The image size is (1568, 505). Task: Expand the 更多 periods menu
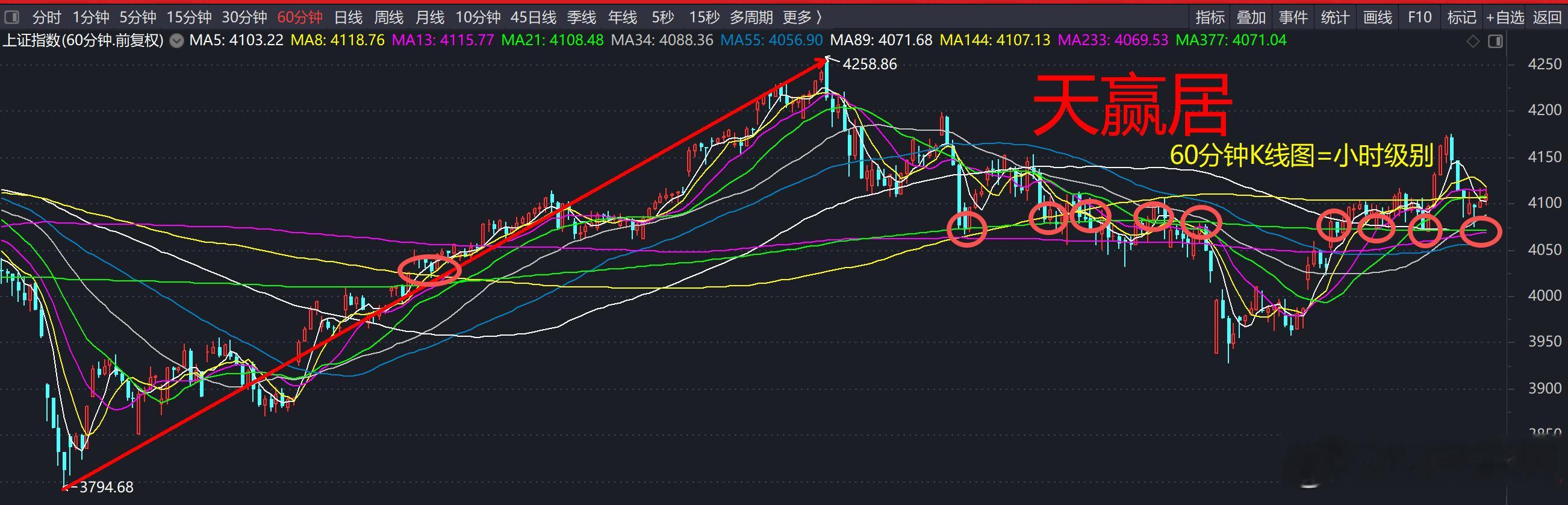pos(802,17)
